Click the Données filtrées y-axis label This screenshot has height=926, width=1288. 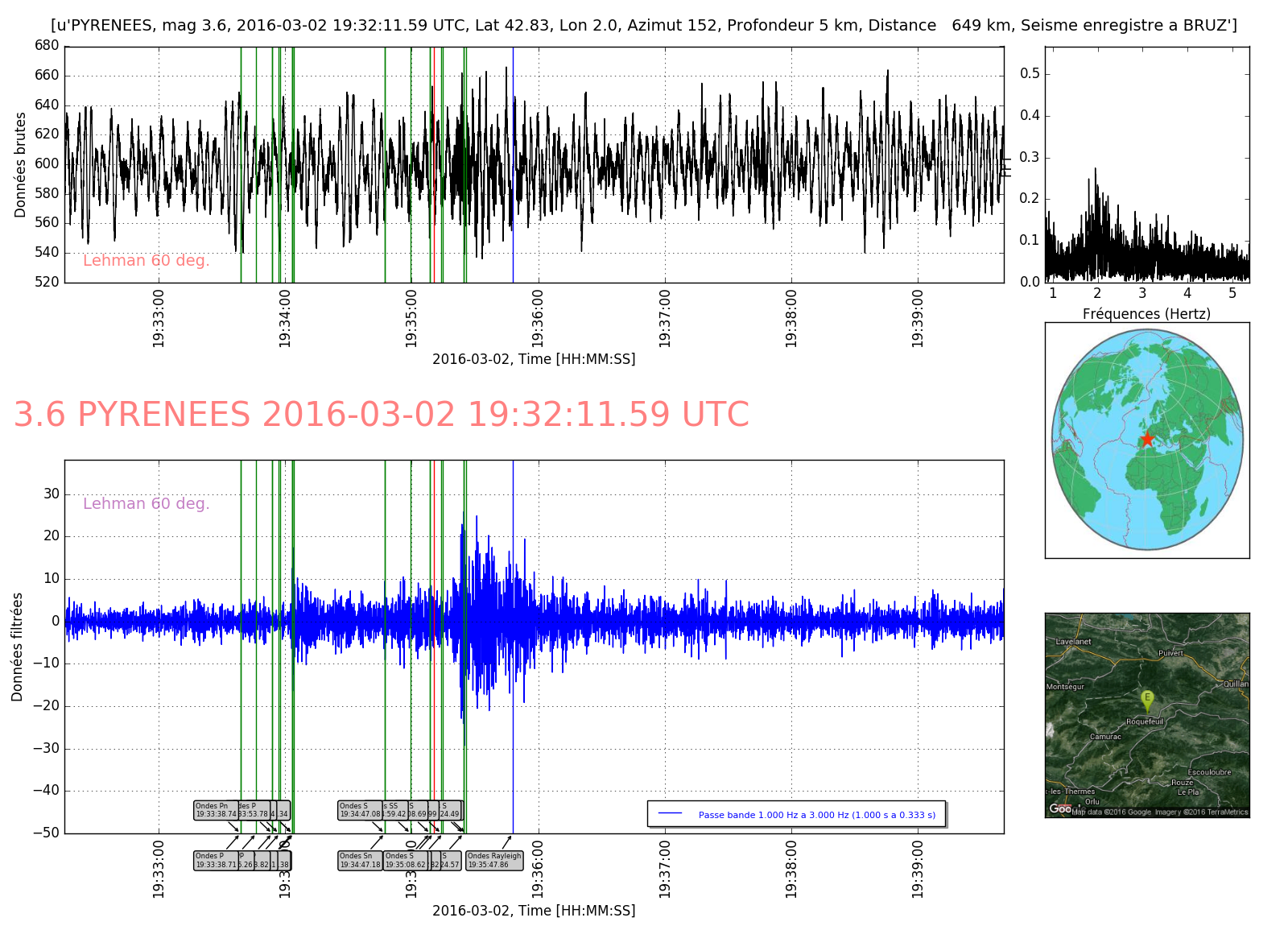18,647
